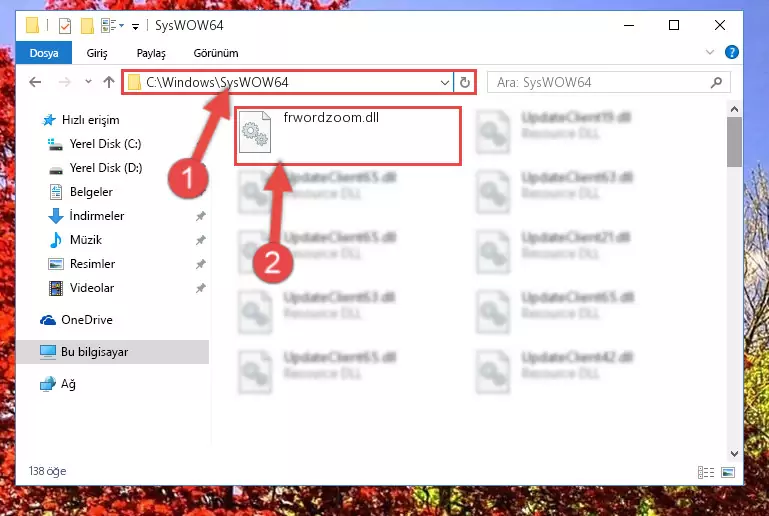Select the frwordzoom.dll file icon
Screen dimensions: 769x516
point(255,132)
